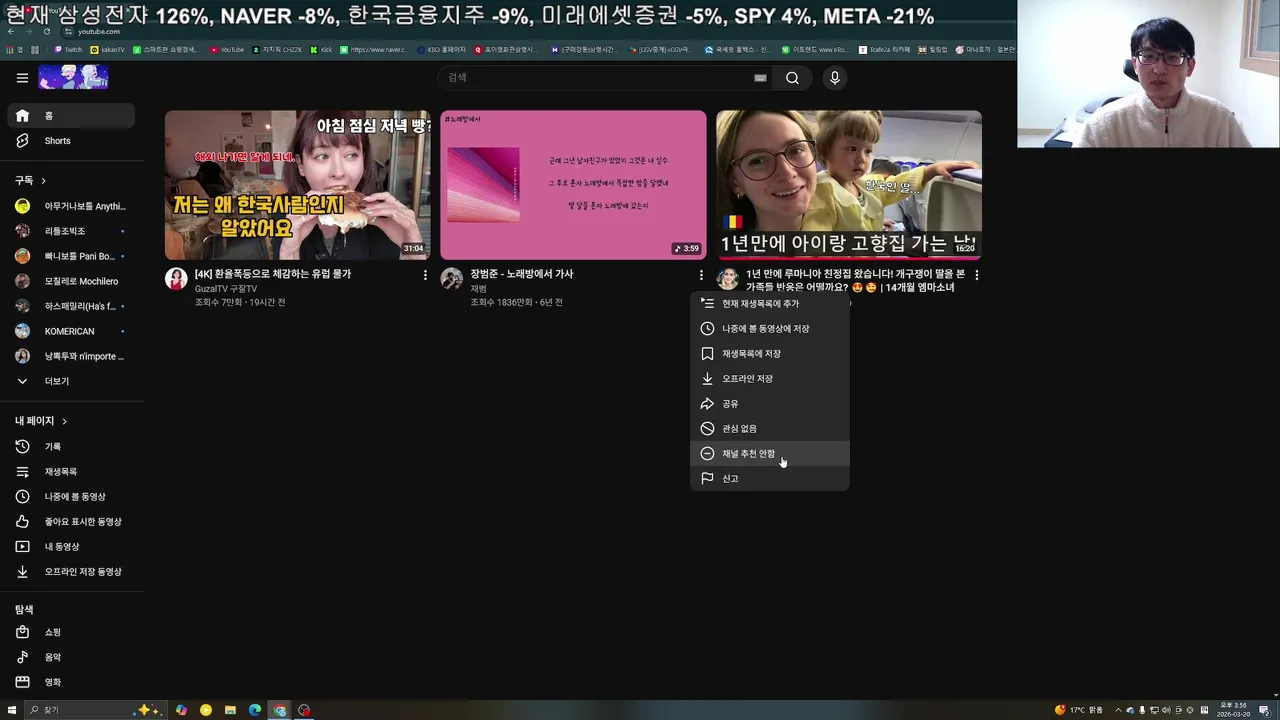Select 현재 재생목록에 추가 menu item

(770, 304)
